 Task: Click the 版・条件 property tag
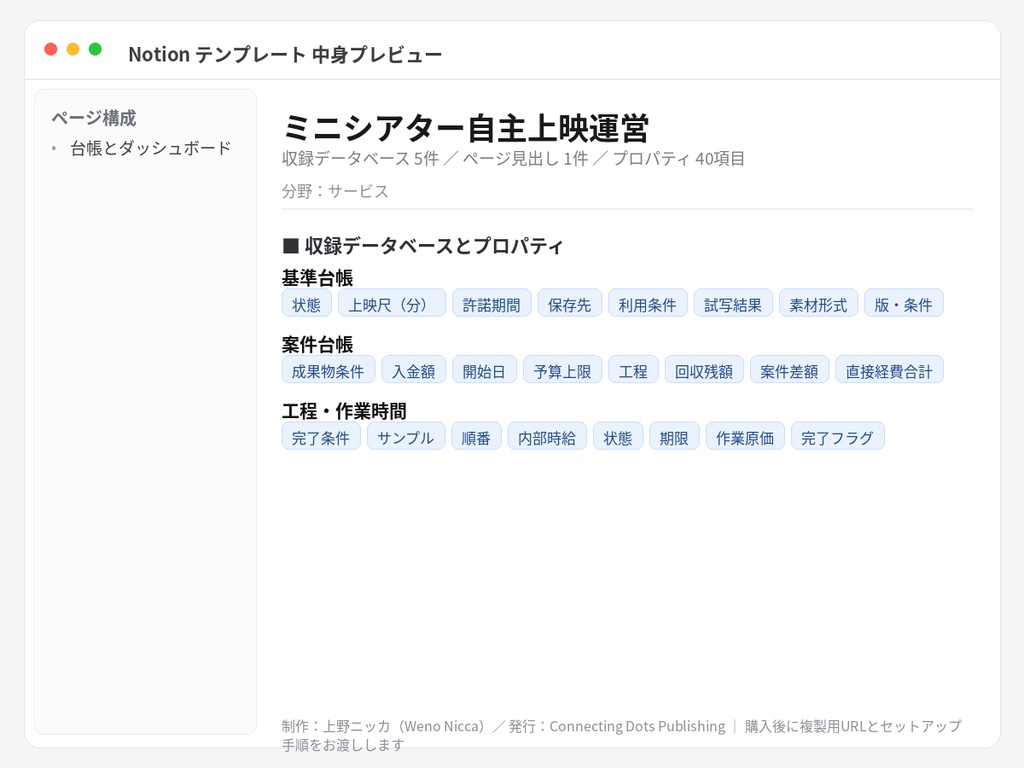904,304
